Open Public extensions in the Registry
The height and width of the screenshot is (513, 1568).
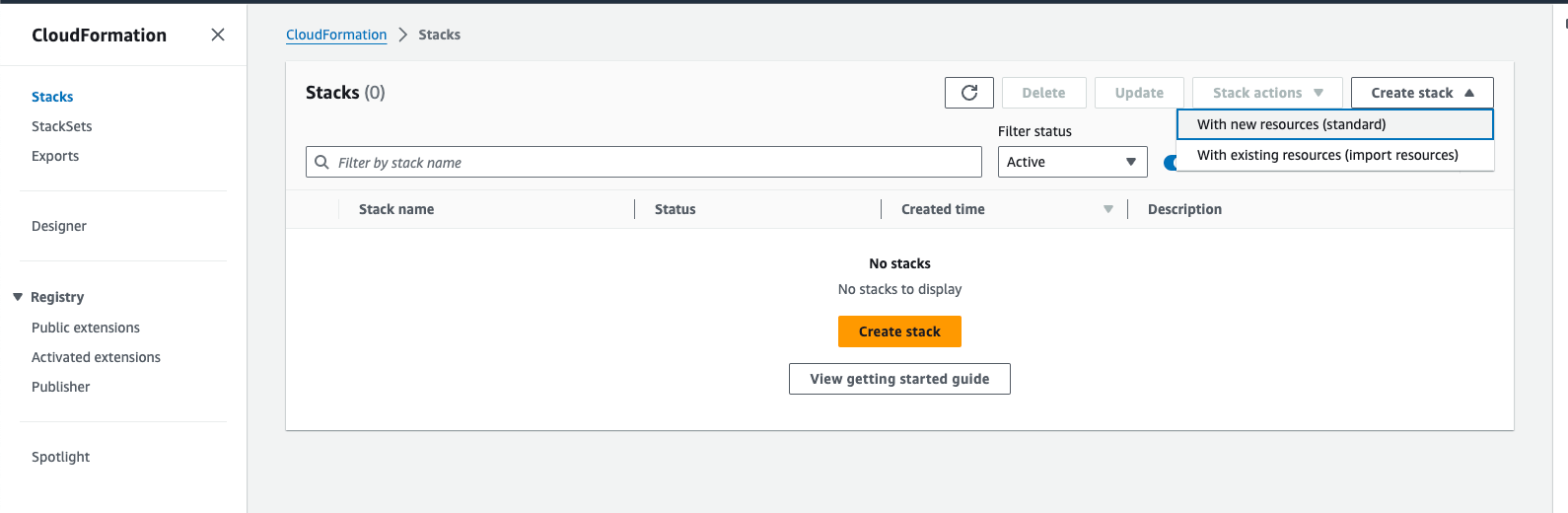click(x=86, y=328)
